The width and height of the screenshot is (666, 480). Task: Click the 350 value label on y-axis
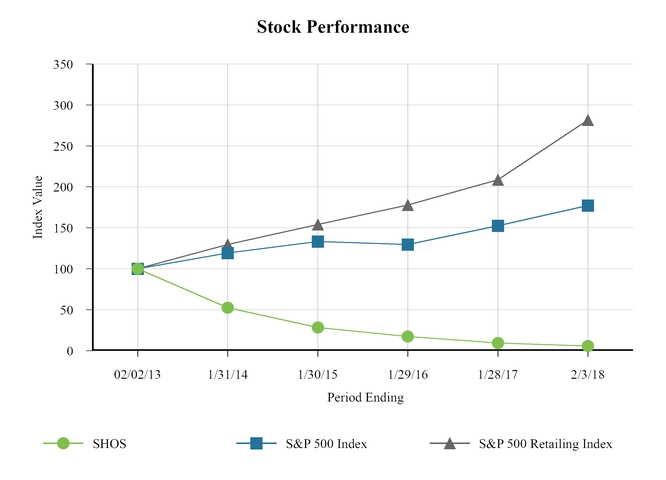62,64
